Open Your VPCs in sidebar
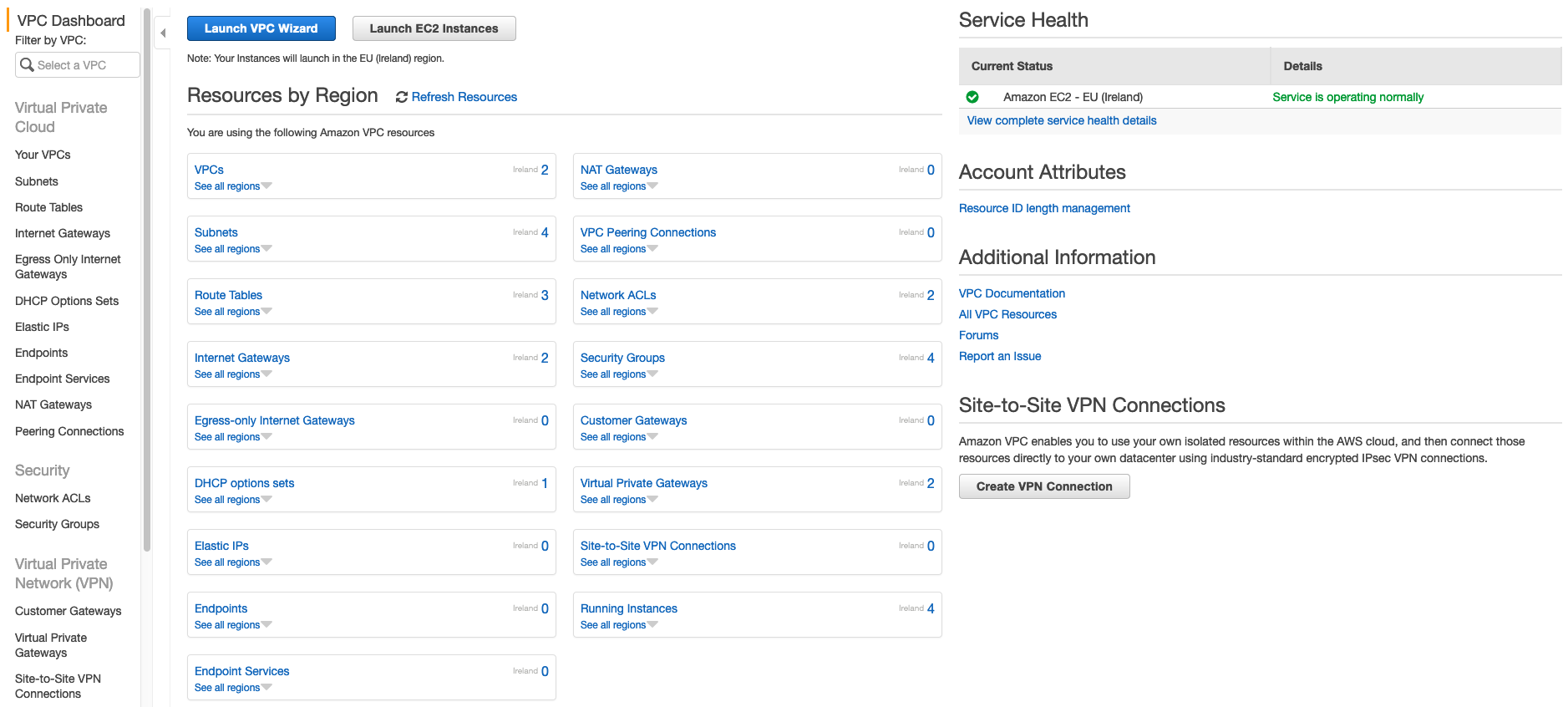 click(x=43, y=155)
